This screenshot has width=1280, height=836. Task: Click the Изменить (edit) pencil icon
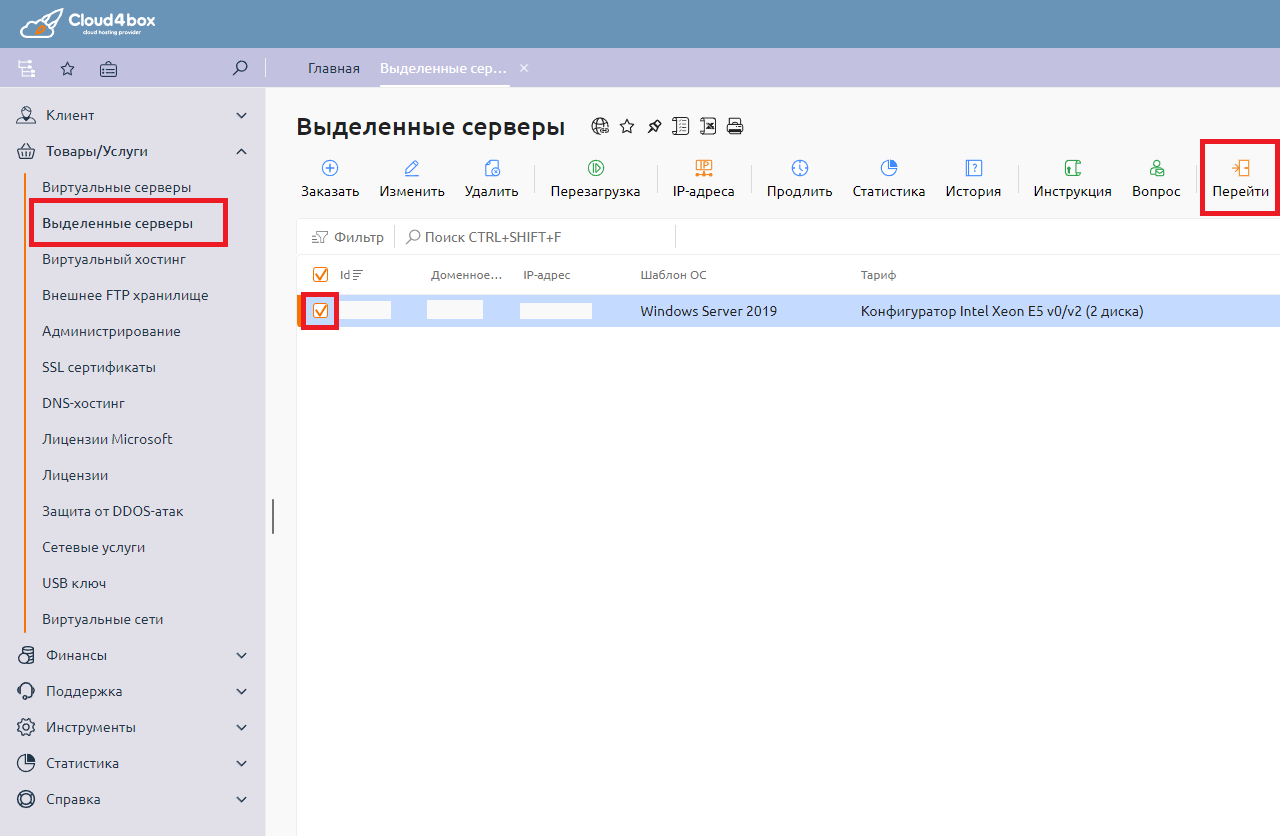click(x=411, y=168)
